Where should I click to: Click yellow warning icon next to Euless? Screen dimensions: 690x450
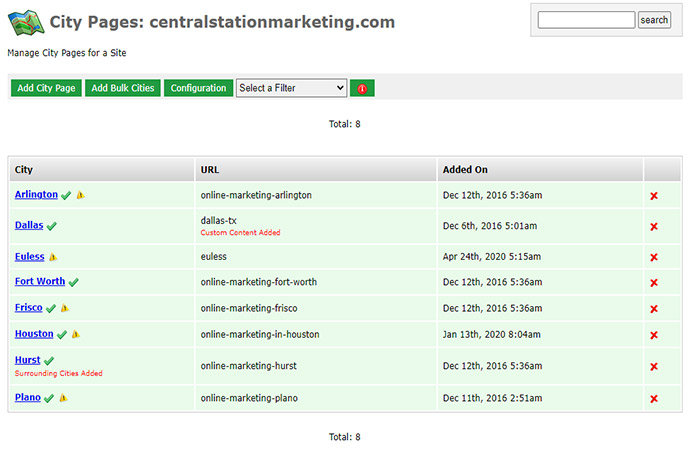53,257
